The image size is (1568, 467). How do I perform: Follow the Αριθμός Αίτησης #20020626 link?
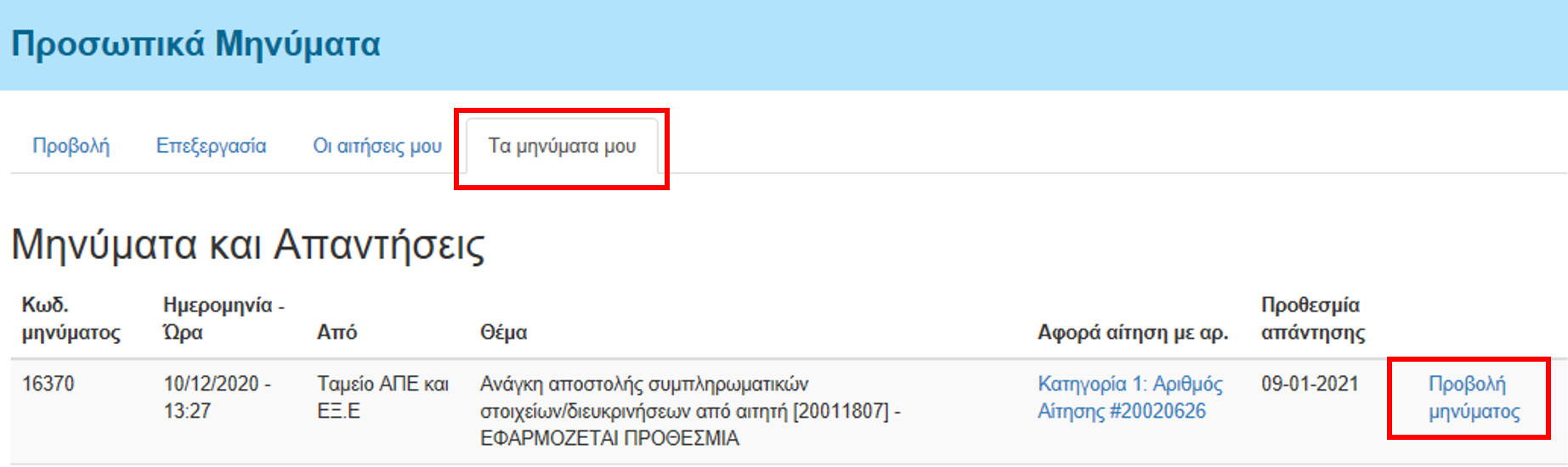tap(1130, 397)
